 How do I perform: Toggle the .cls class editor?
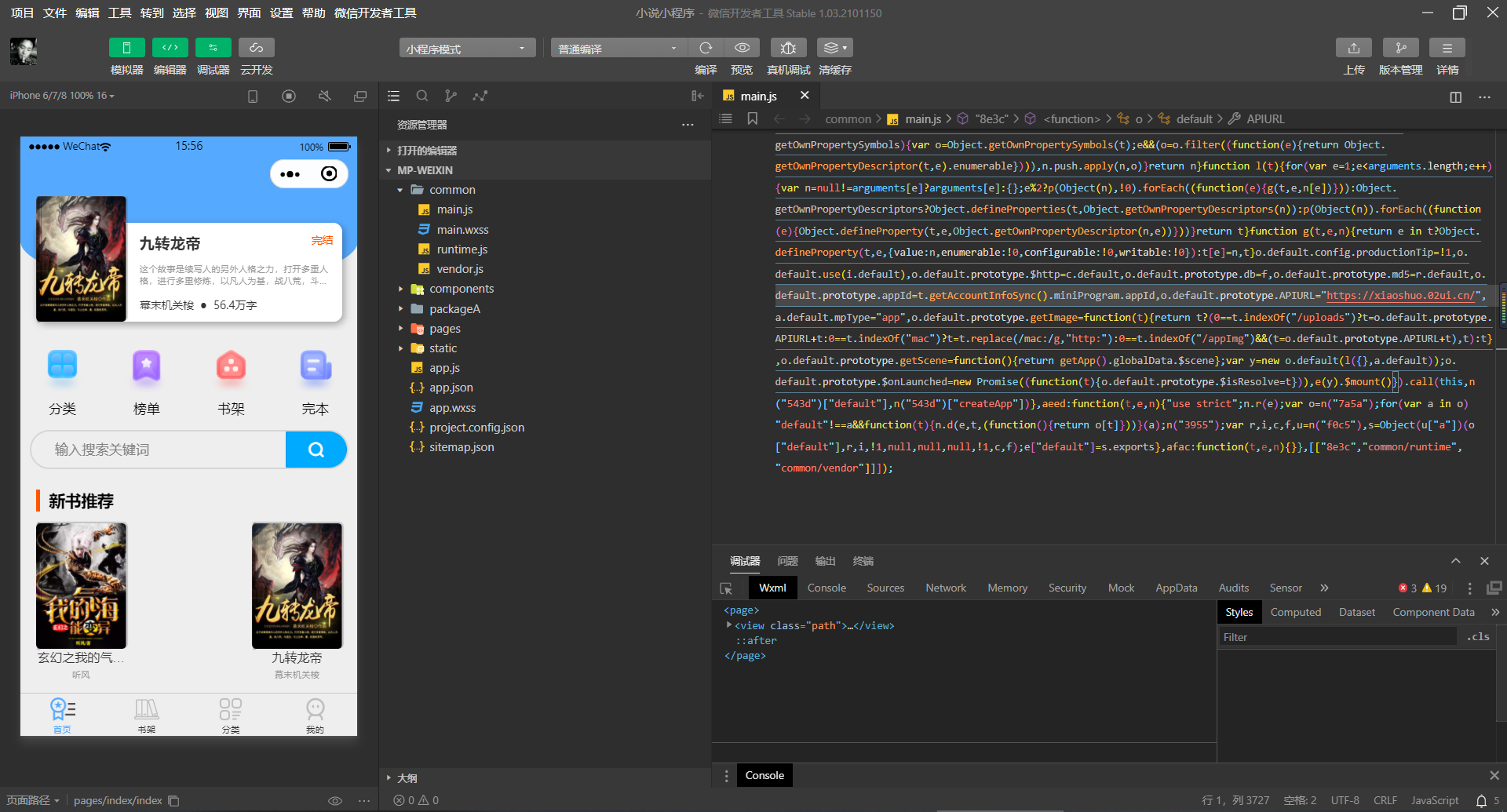1478,637
